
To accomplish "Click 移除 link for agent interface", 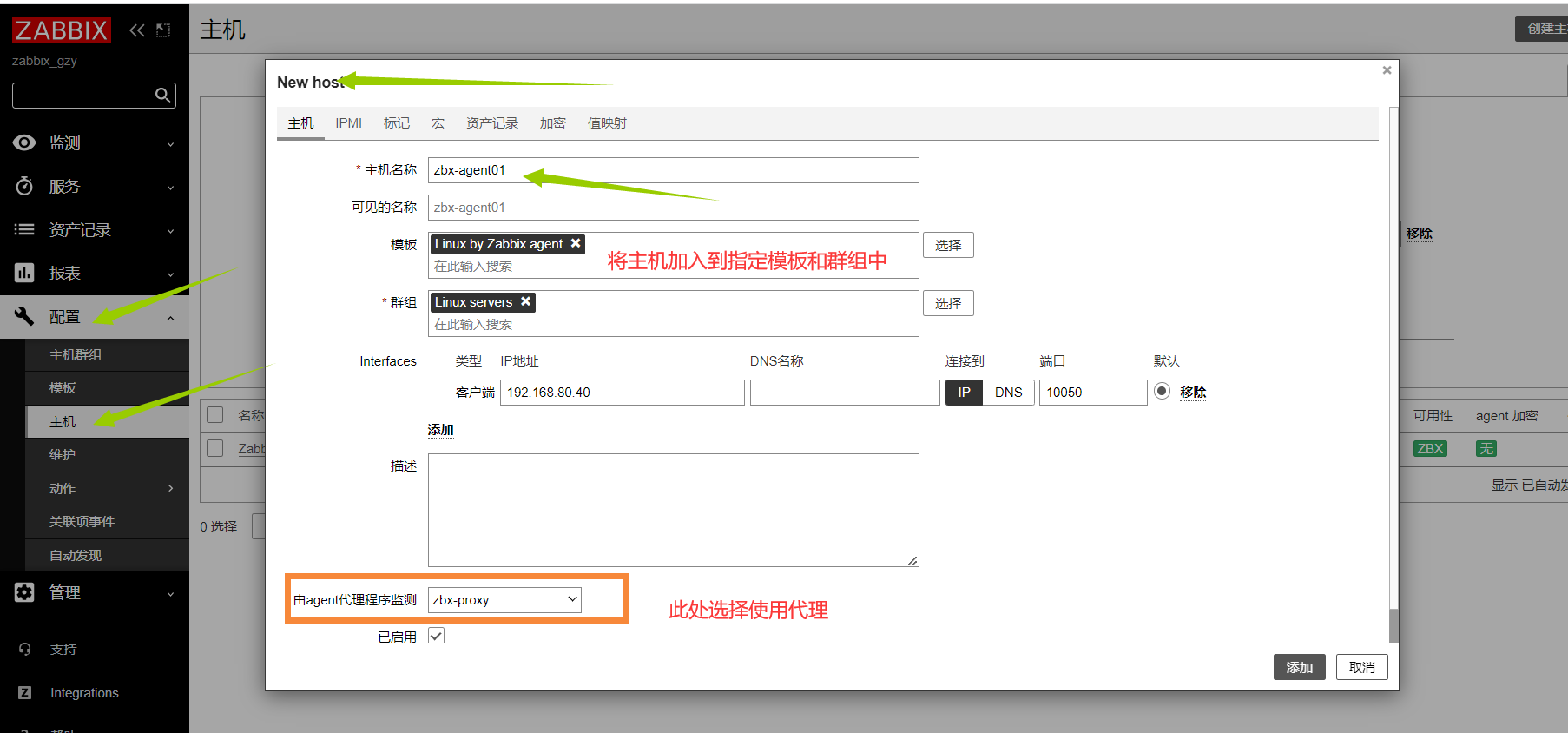I will tap(1193, 393).
